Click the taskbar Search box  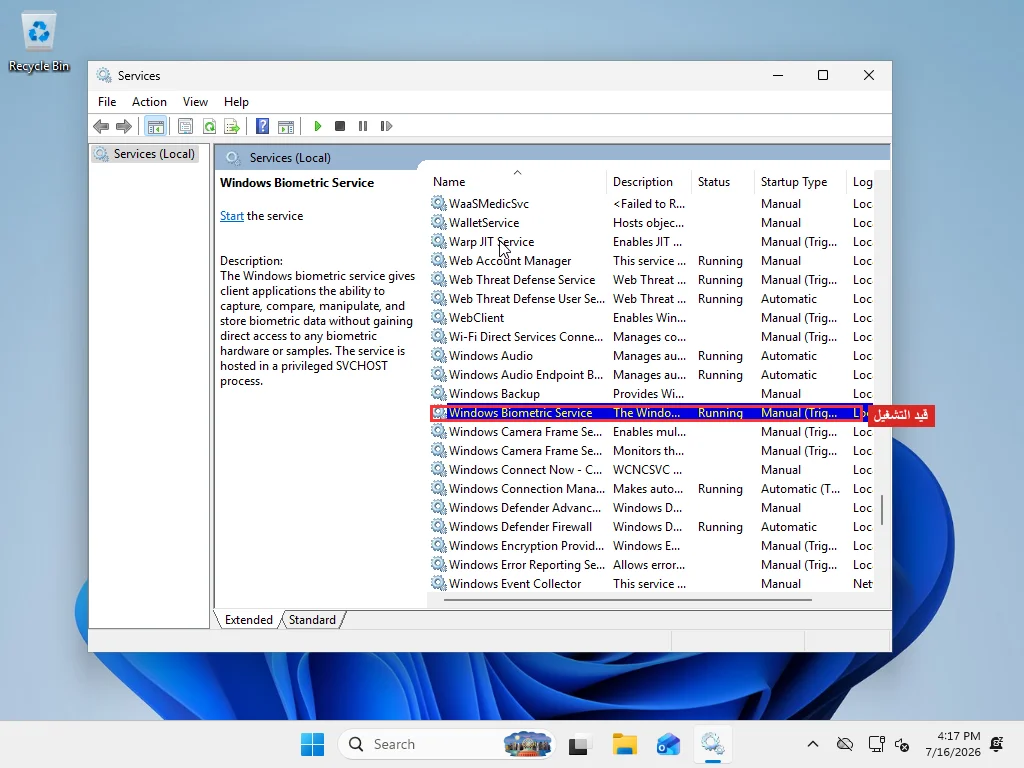(446, 744)
